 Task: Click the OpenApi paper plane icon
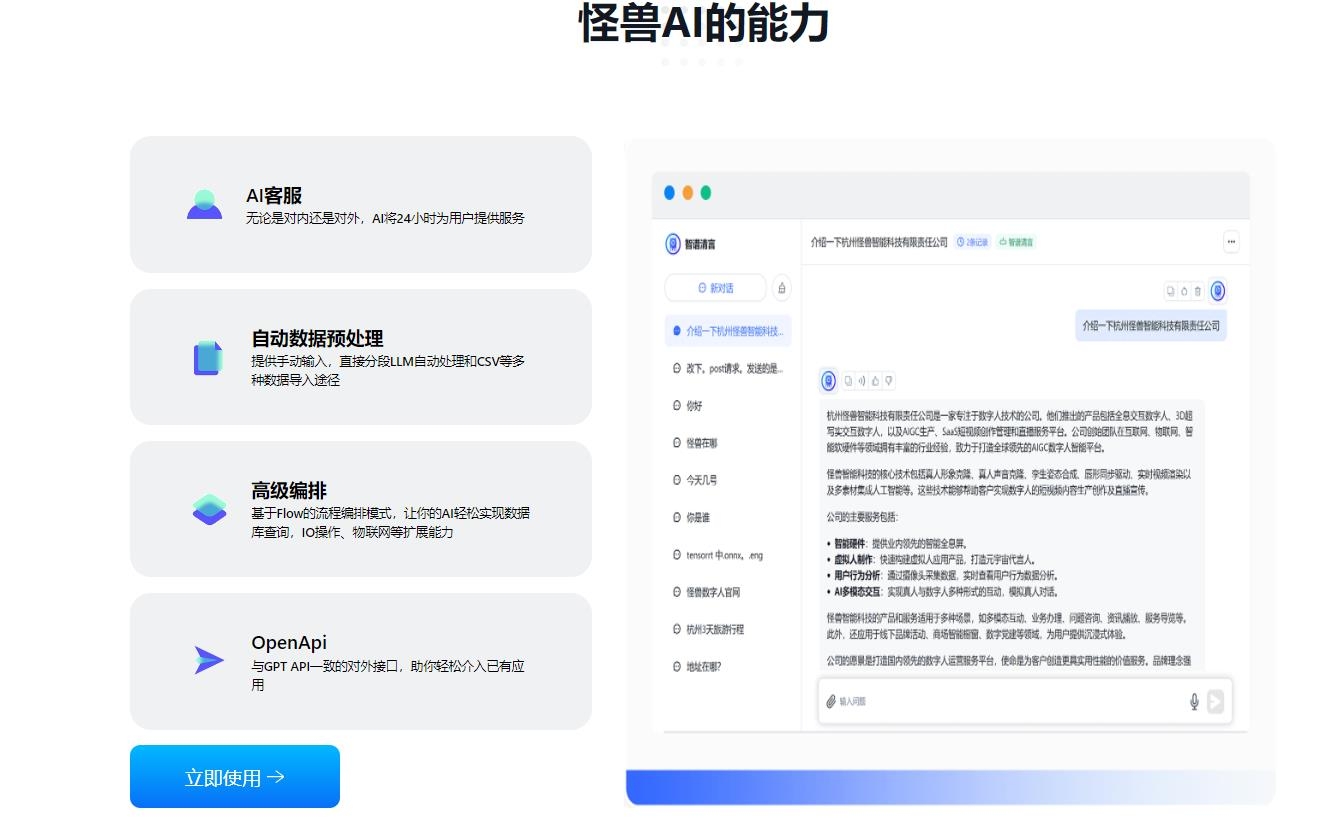[x=208, y=660]
